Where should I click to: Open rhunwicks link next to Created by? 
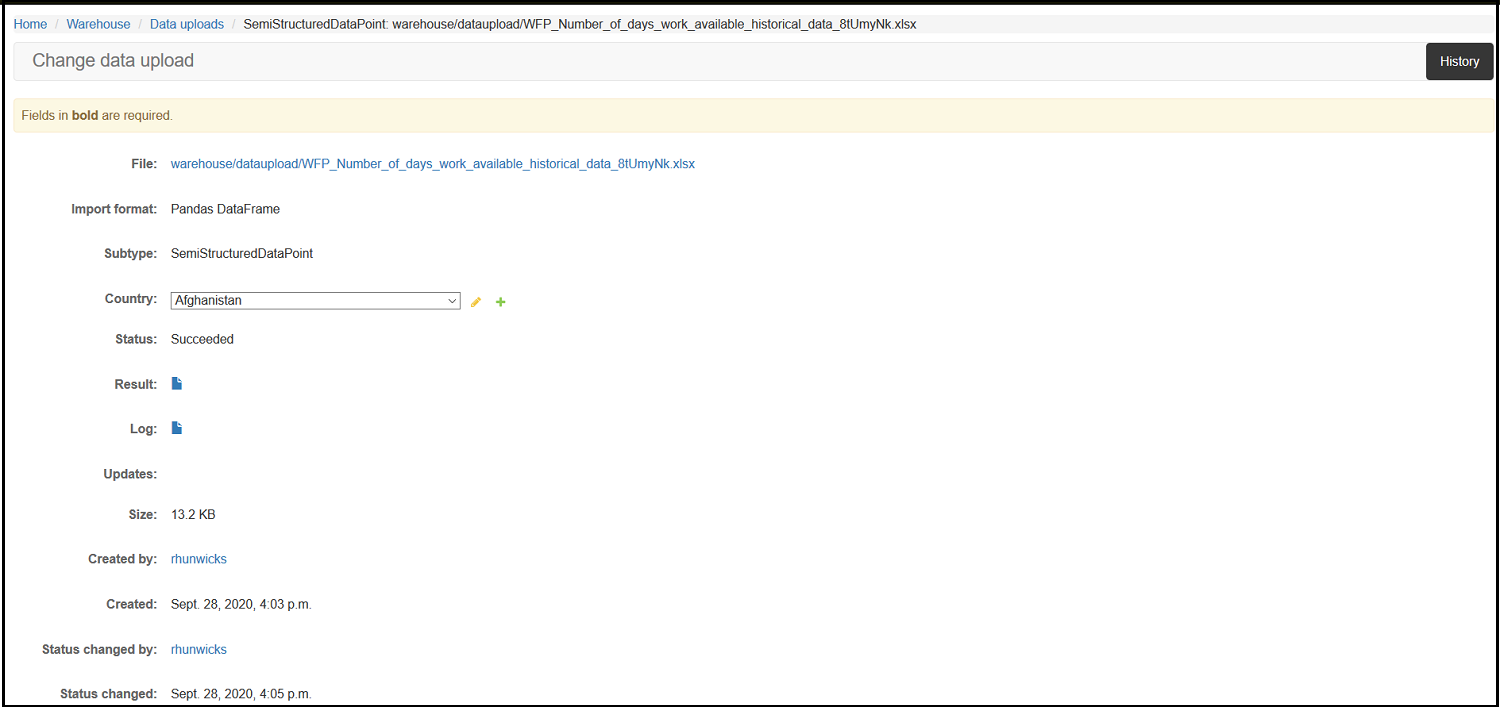199,559
